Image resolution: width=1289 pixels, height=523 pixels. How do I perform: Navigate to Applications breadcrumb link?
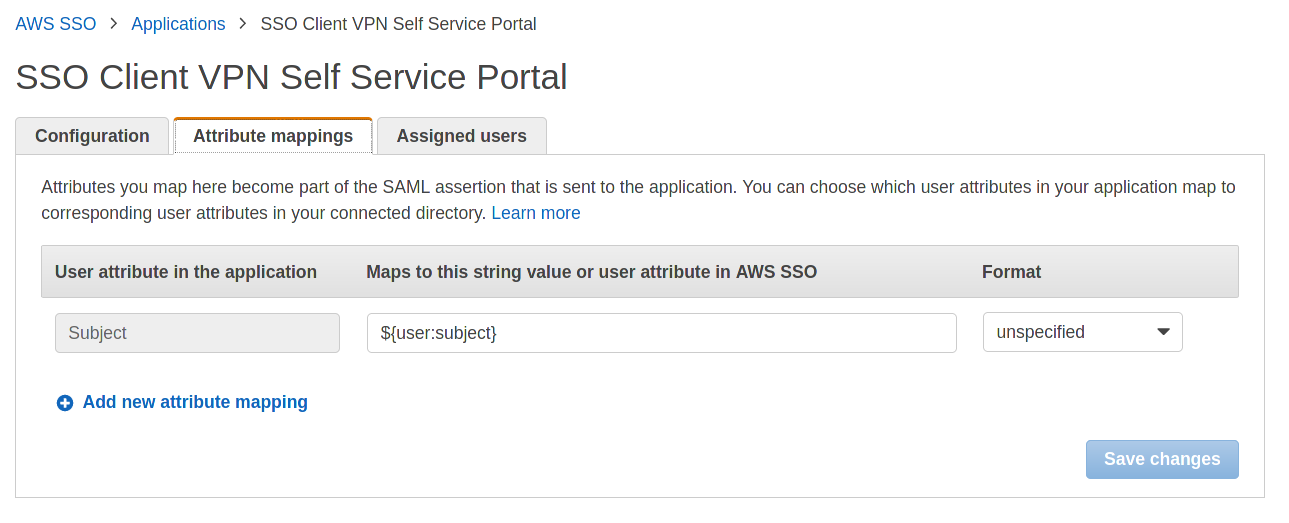pos(178,24)
